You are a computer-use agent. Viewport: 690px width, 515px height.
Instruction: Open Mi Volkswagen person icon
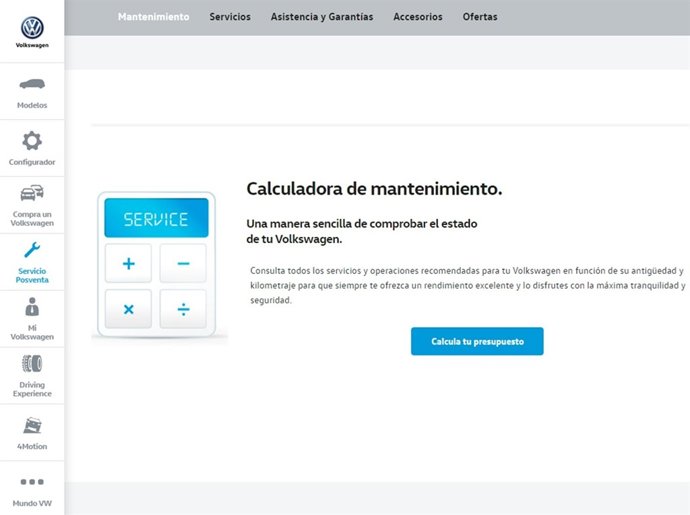[x=32, y=307]
